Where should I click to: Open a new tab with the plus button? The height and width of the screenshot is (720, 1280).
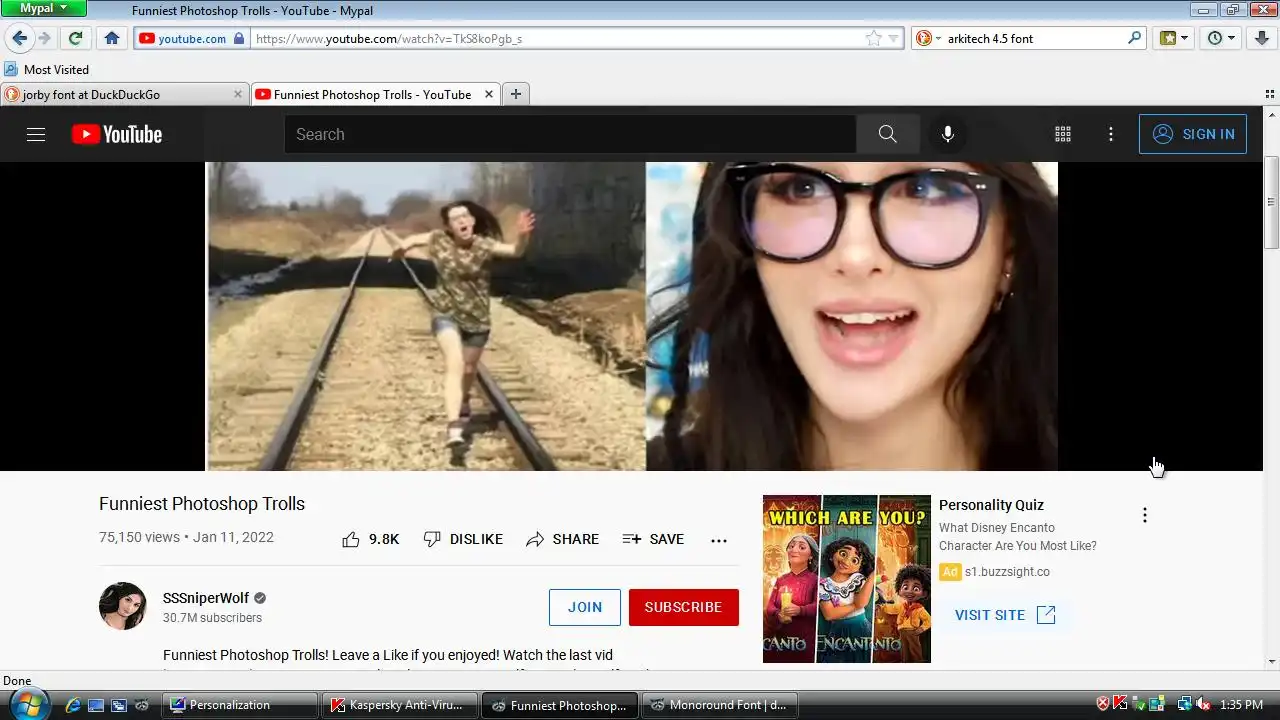[516, 94]
